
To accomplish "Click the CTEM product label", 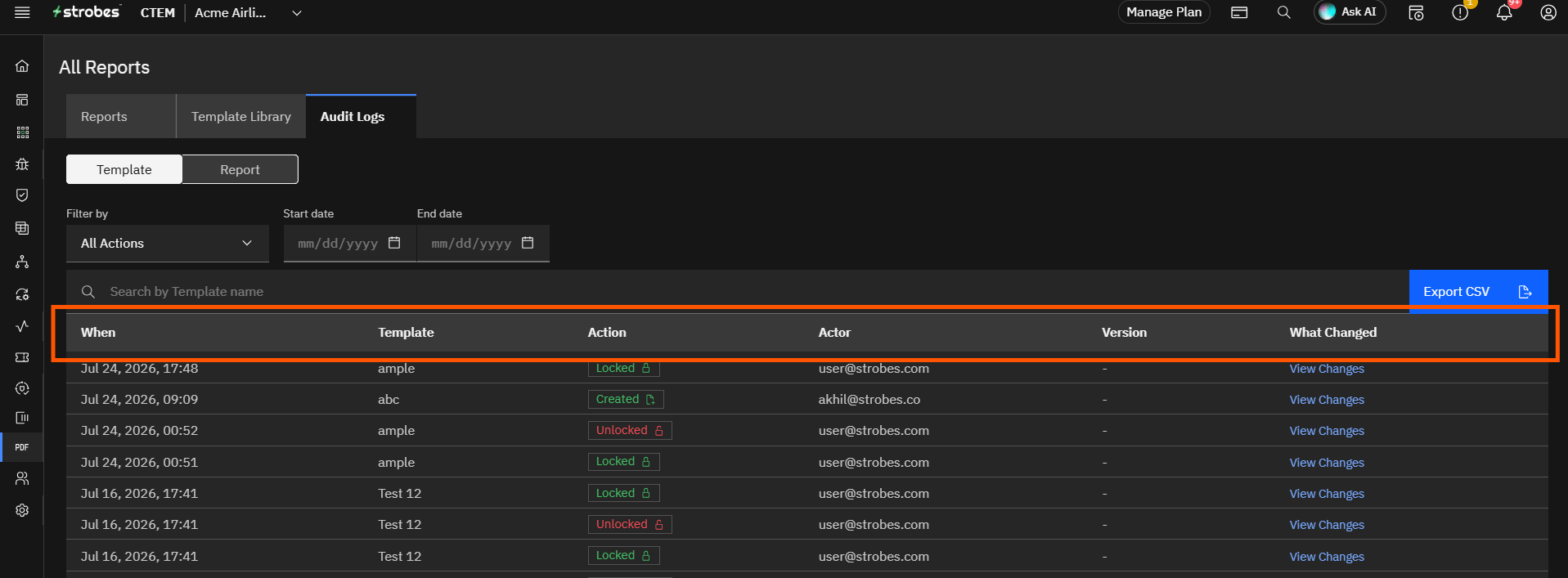I will 158,13.
